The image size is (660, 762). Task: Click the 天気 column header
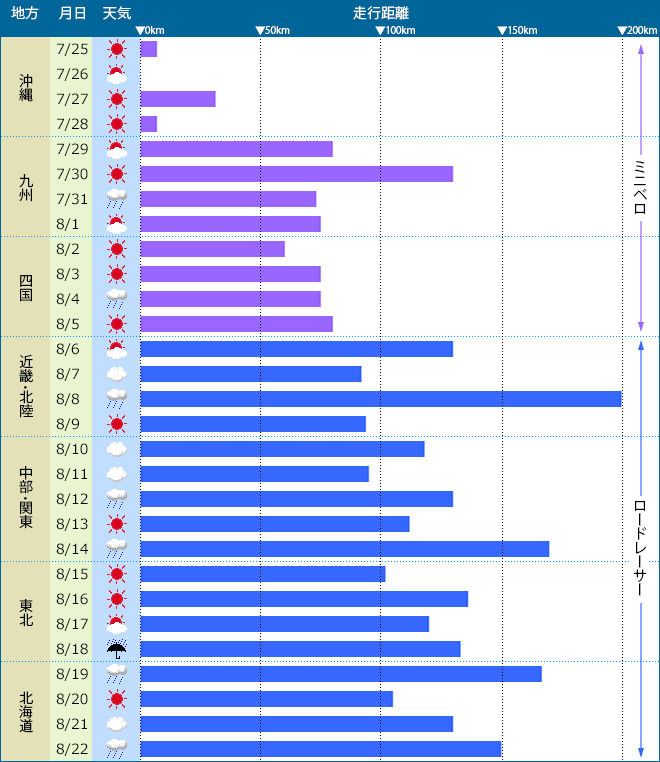point(117,13)
